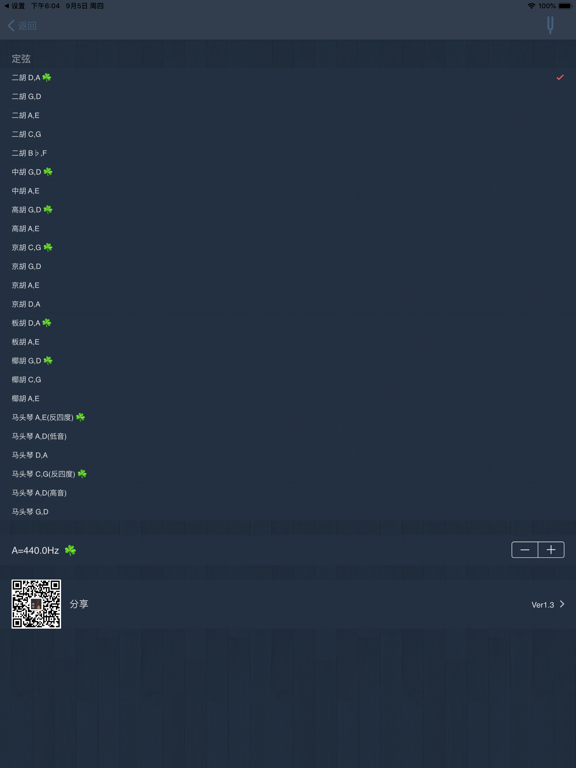This screenshot has width=576, height=768.
Task: Pick 椰胡 C,G tuning
Action: [x=288, y=379]
